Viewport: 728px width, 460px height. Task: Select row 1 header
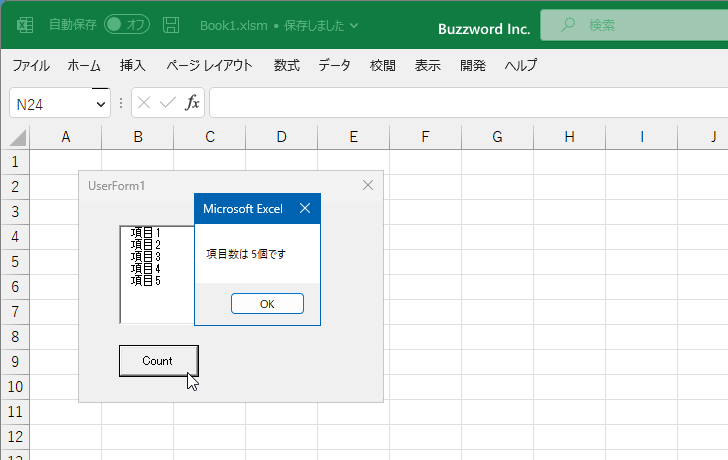coord(15,162)
